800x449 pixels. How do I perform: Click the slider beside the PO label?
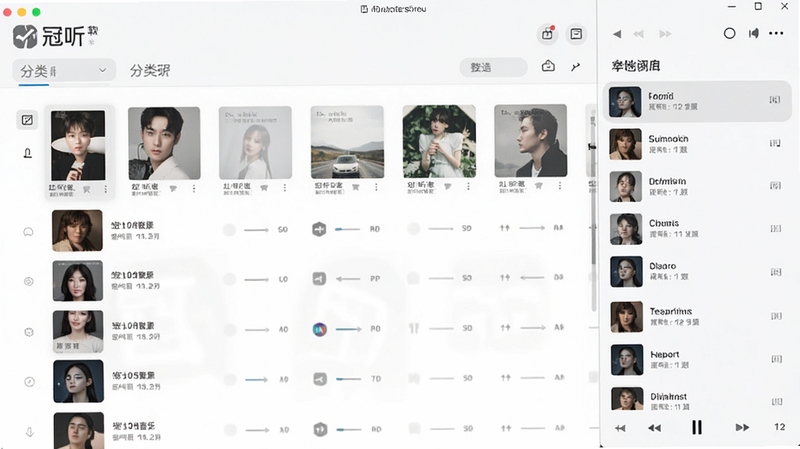[348, 329]
